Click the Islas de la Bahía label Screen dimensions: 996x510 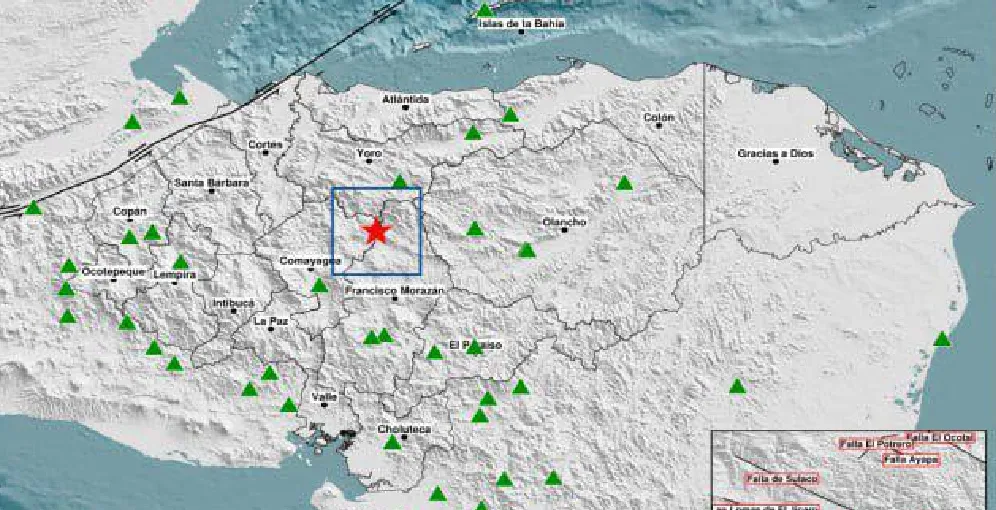click(521, 23)
